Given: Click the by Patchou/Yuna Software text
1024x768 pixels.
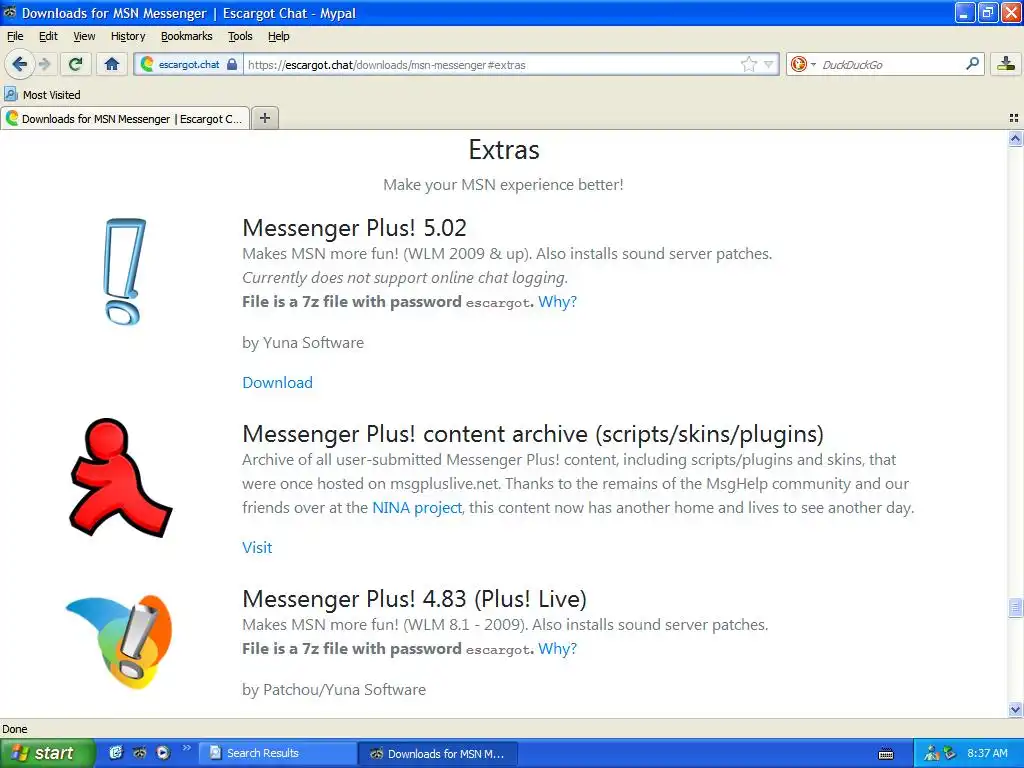Looking at the screenshot, I should tap(334, 690).
